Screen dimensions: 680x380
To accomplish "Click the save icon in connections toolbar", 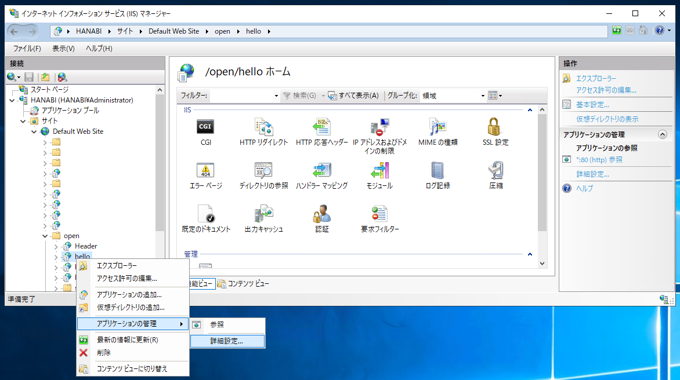I will pyautogui.click(x=29, y=77).
